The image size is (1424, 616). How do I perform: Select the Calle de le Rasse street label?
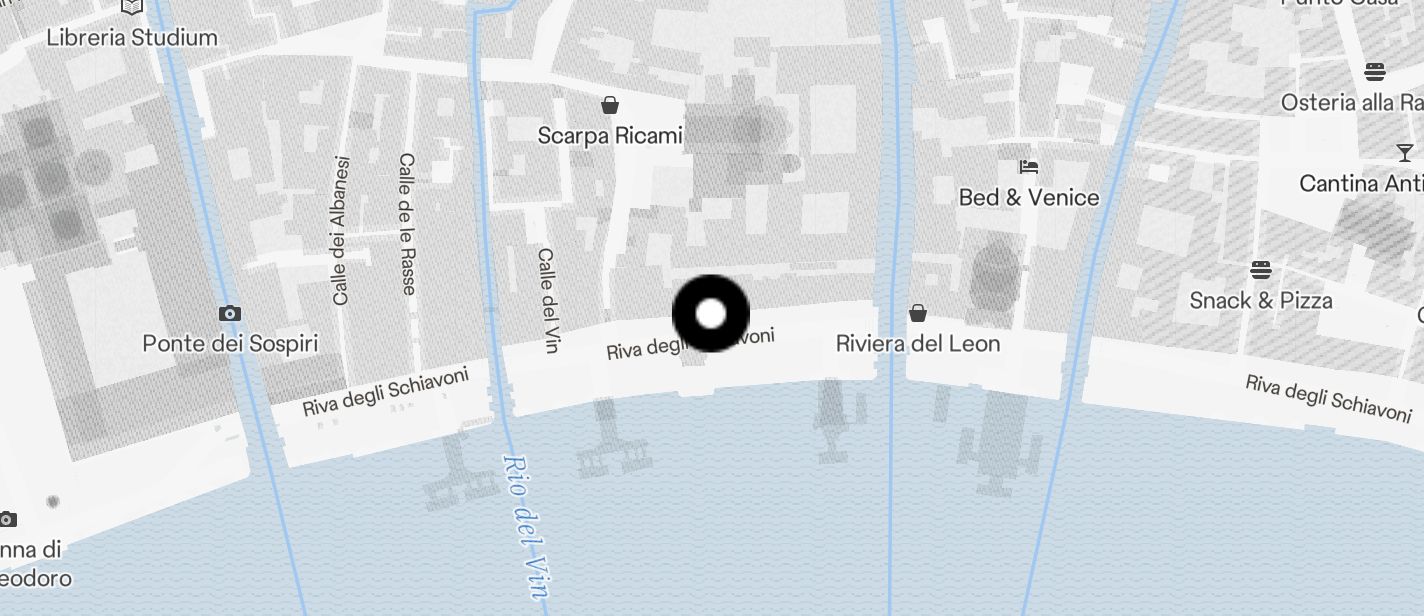(x=407, y=224)
